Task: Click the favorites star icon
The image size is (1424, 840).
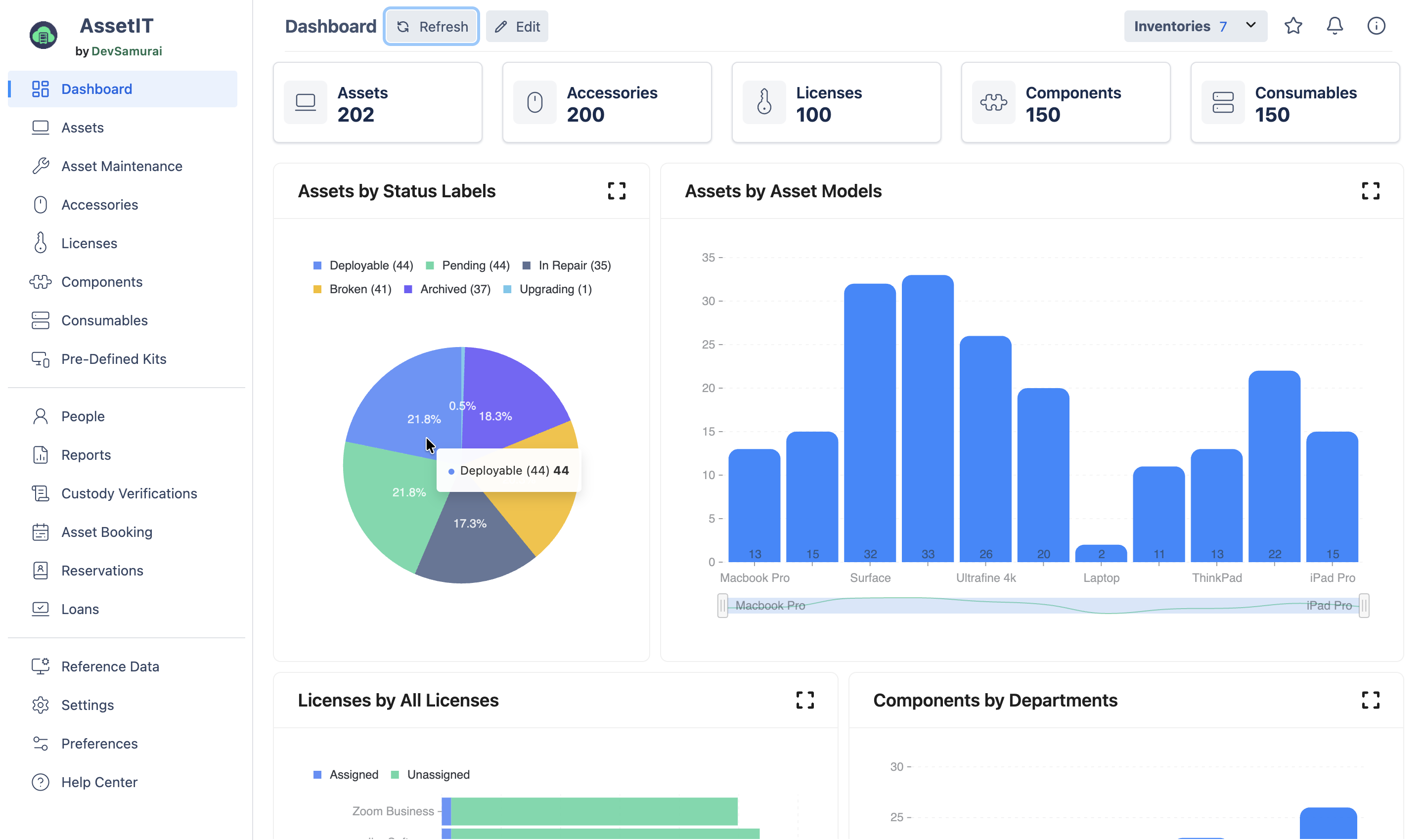Action: point(1293,26)
